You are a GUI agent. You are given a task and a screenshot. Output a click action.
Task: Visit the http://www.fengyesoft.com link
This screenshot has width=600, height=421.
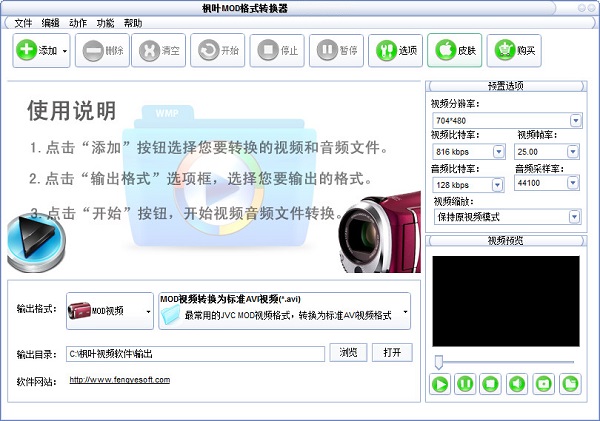click(119, 380)
